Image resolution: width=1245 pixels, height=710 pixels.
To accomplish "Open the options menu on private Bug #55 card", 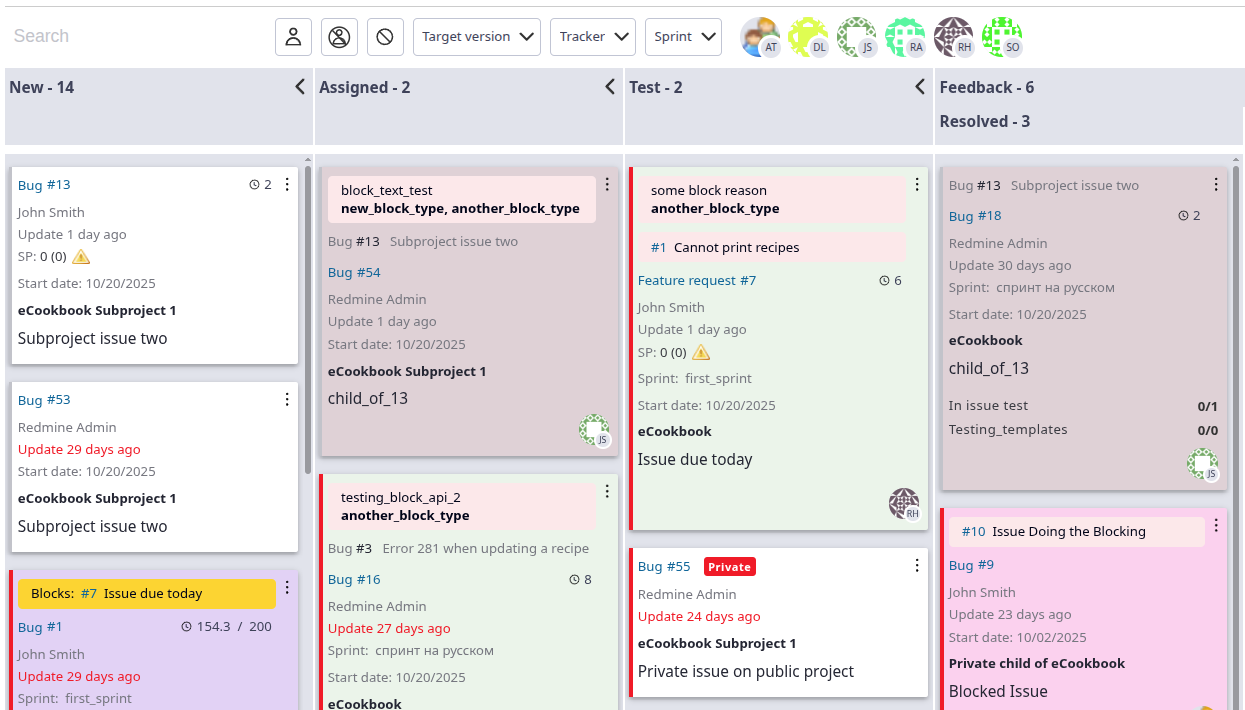I will 917,565.
